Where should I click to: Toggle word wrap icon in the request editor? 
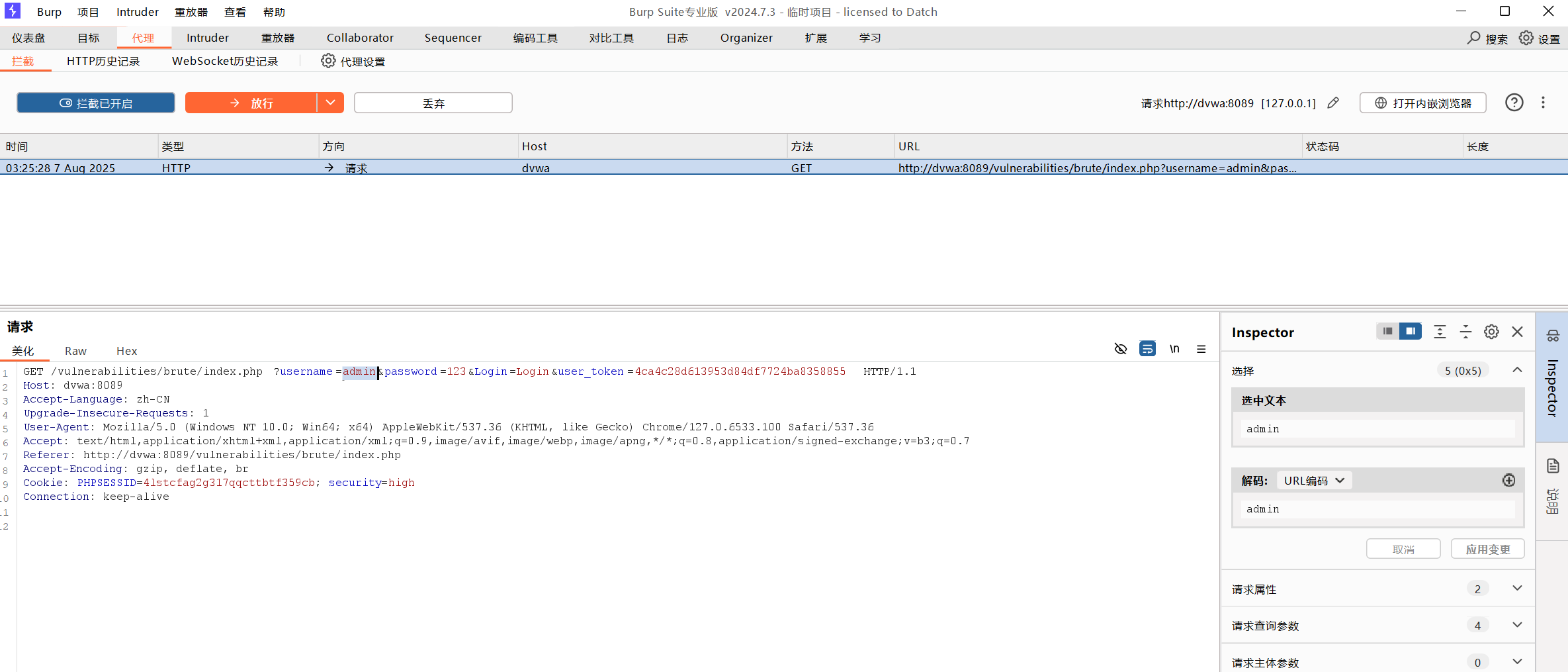(1147, 349)
